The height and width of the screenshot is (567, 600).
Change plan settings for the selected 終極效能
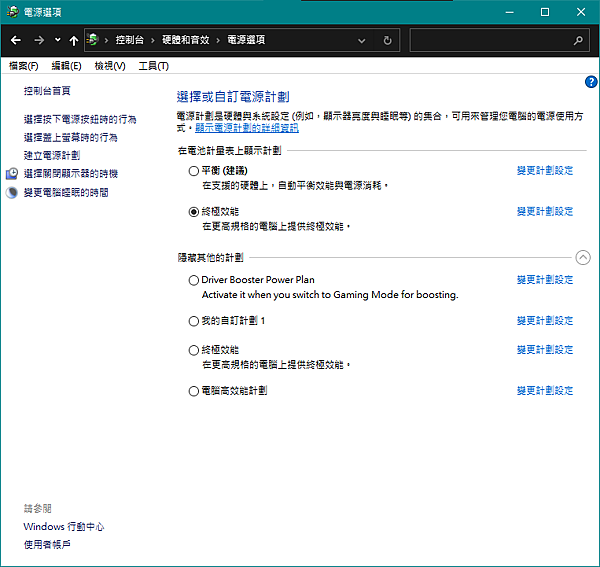[545, 211]
